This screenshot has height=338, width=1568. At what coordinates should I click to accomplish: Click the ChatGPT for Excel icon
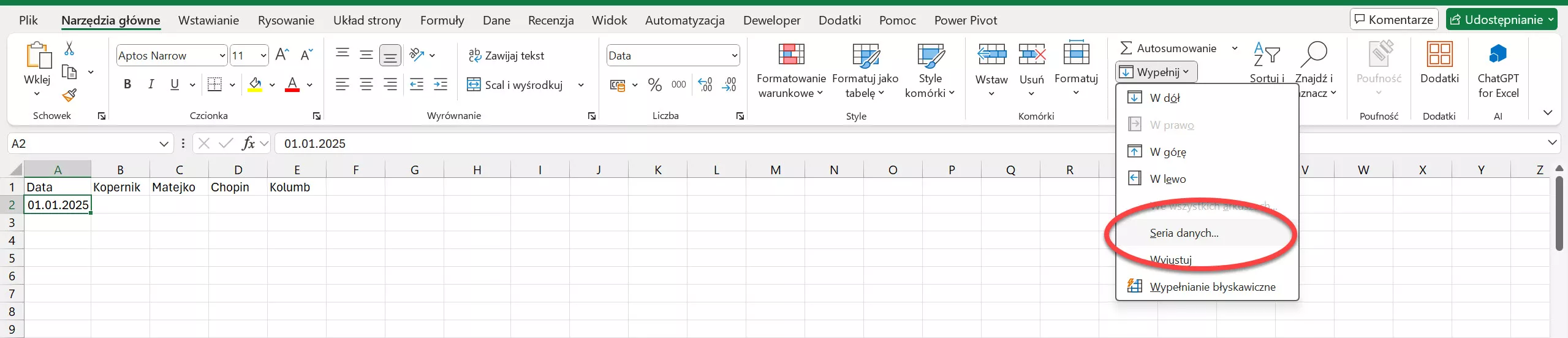(1498, 55)
